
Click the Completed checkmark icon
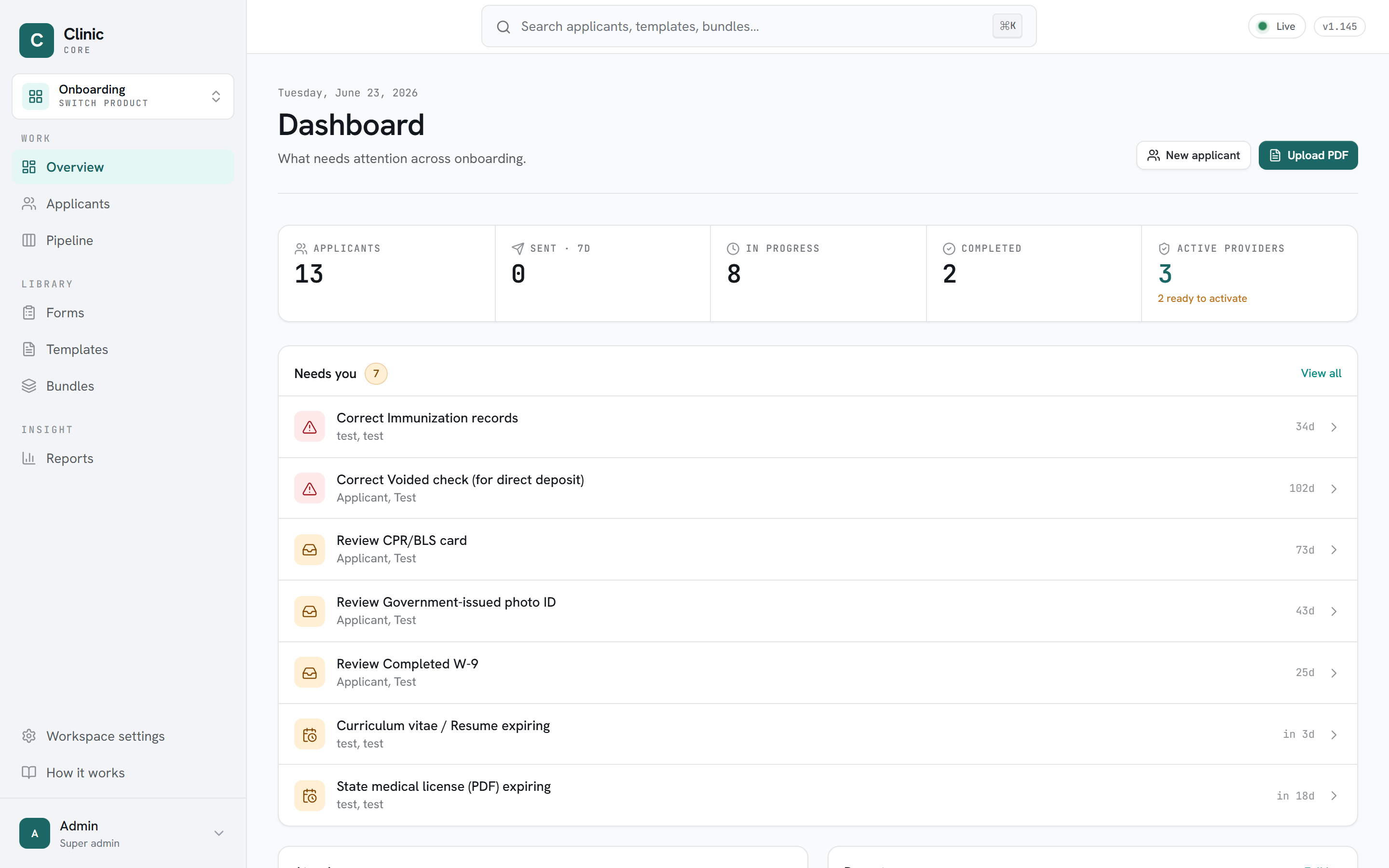pyautogui.click(x=949, y=248)
